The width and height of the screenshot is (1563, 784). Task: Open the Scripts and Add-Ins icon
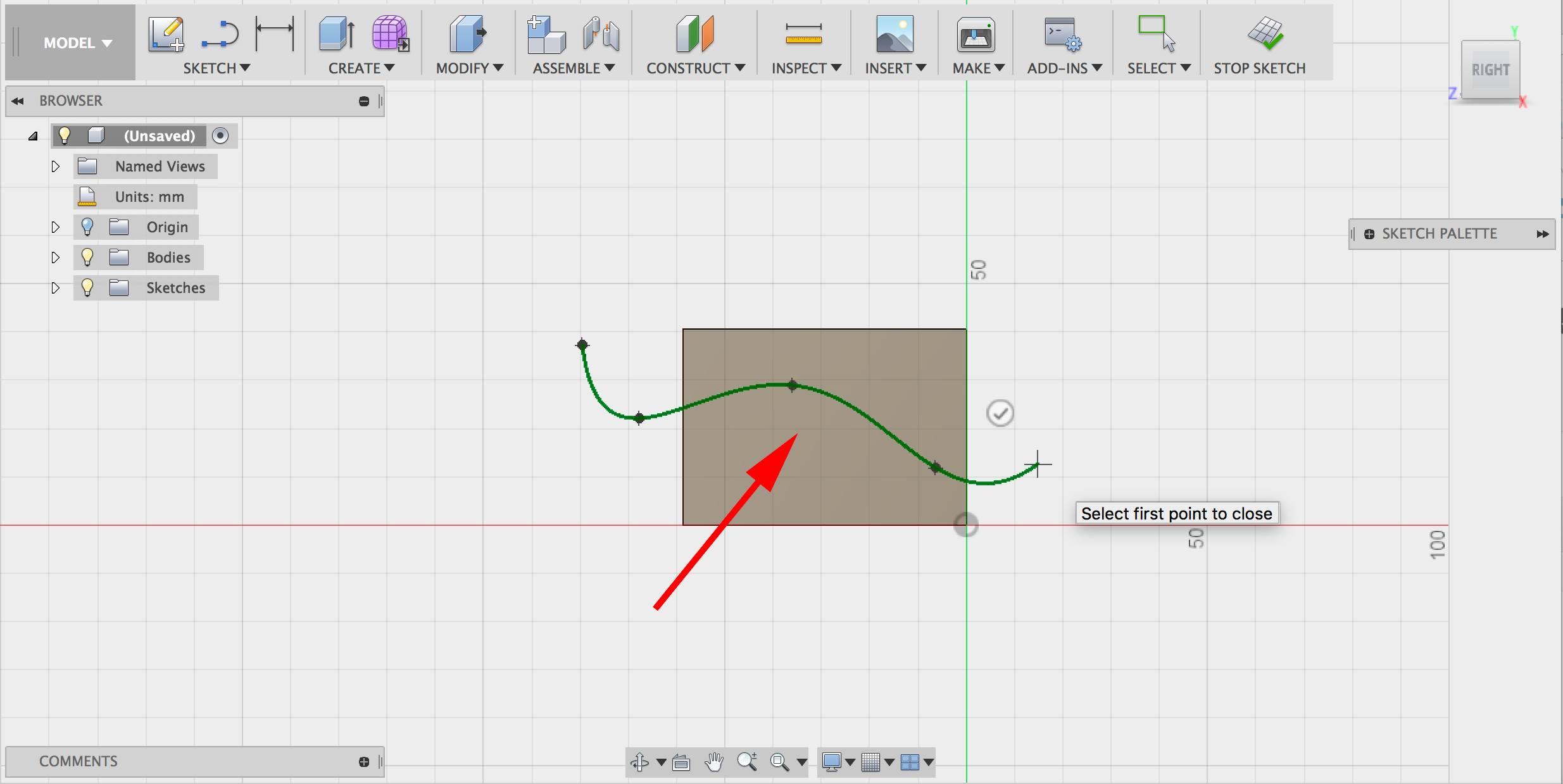pyautogui.click(x=1063, y=34)
